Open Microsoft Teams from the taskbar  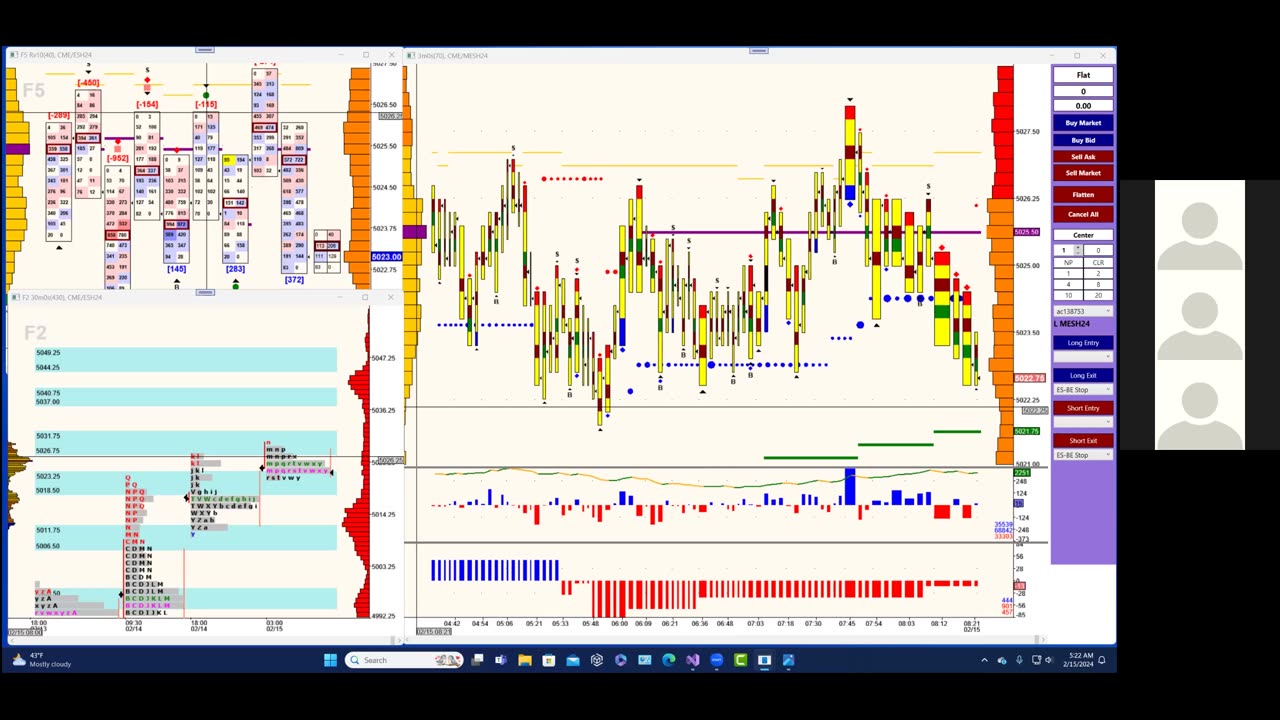pos(500,660)
